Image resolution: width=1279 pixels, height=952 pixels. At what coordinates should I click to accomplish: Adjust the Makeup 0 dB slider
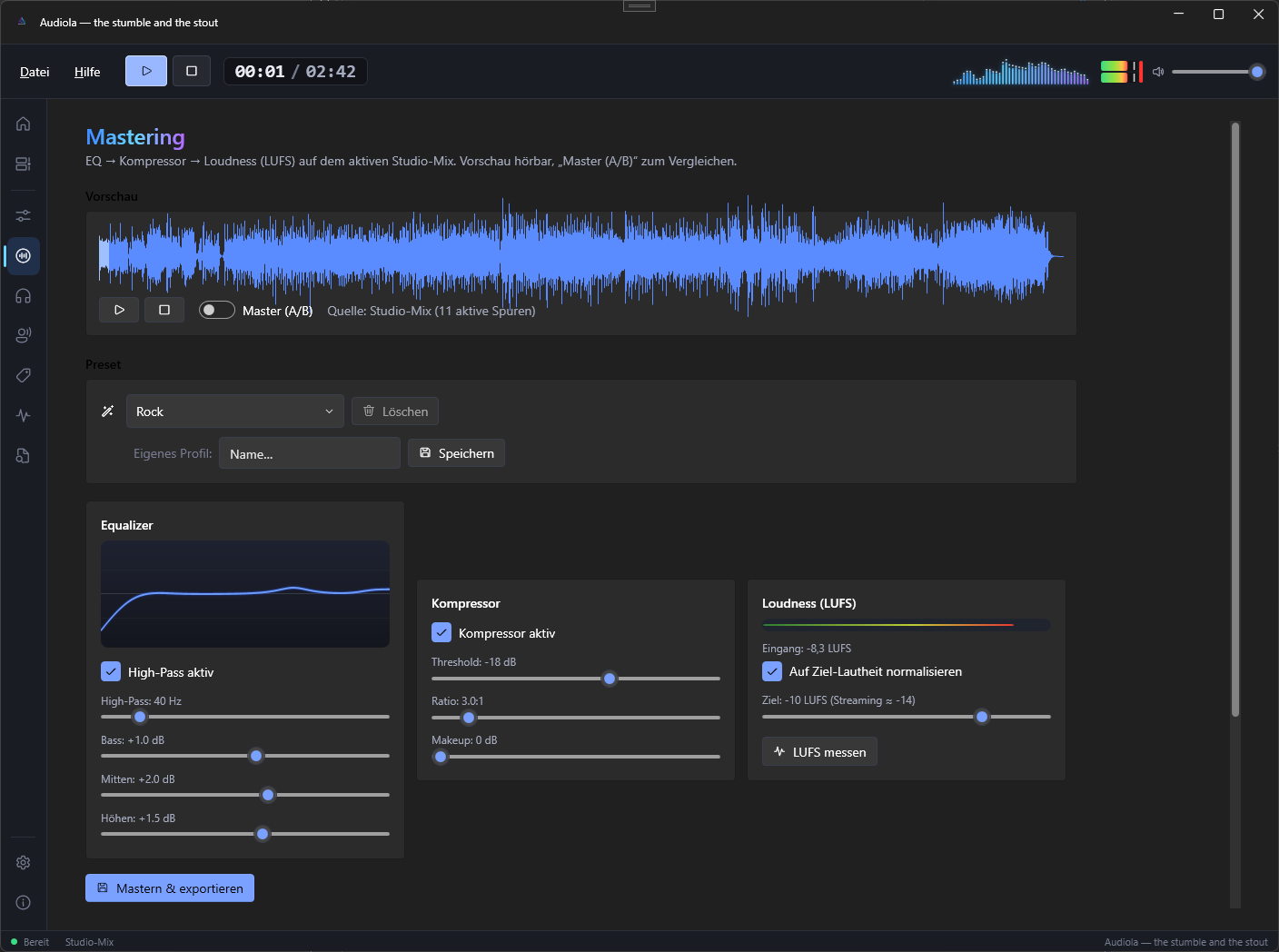576,757
